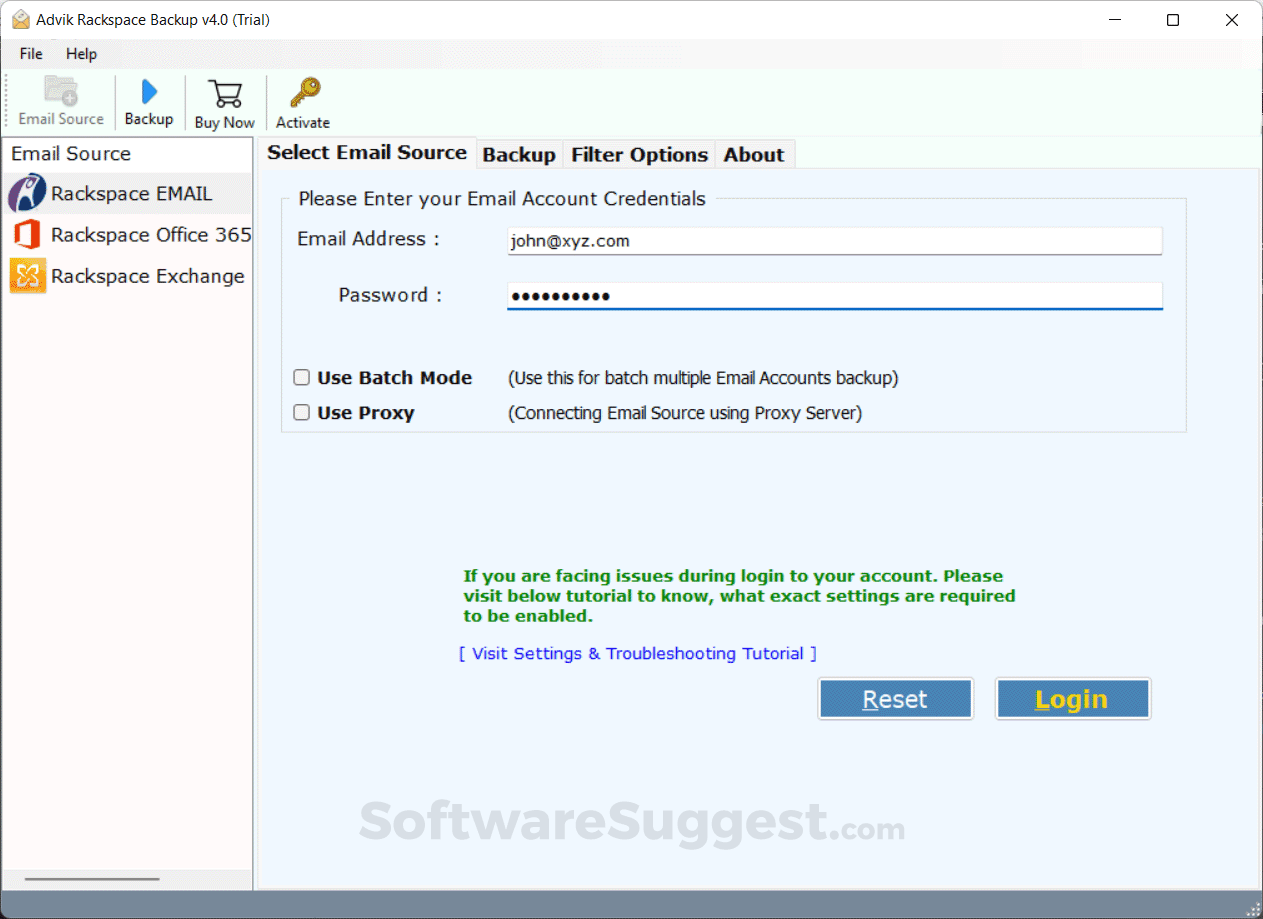Open Buy Now shopping cart icon
Viewport: 1263px width, 919px height.
tap(224, 100)
